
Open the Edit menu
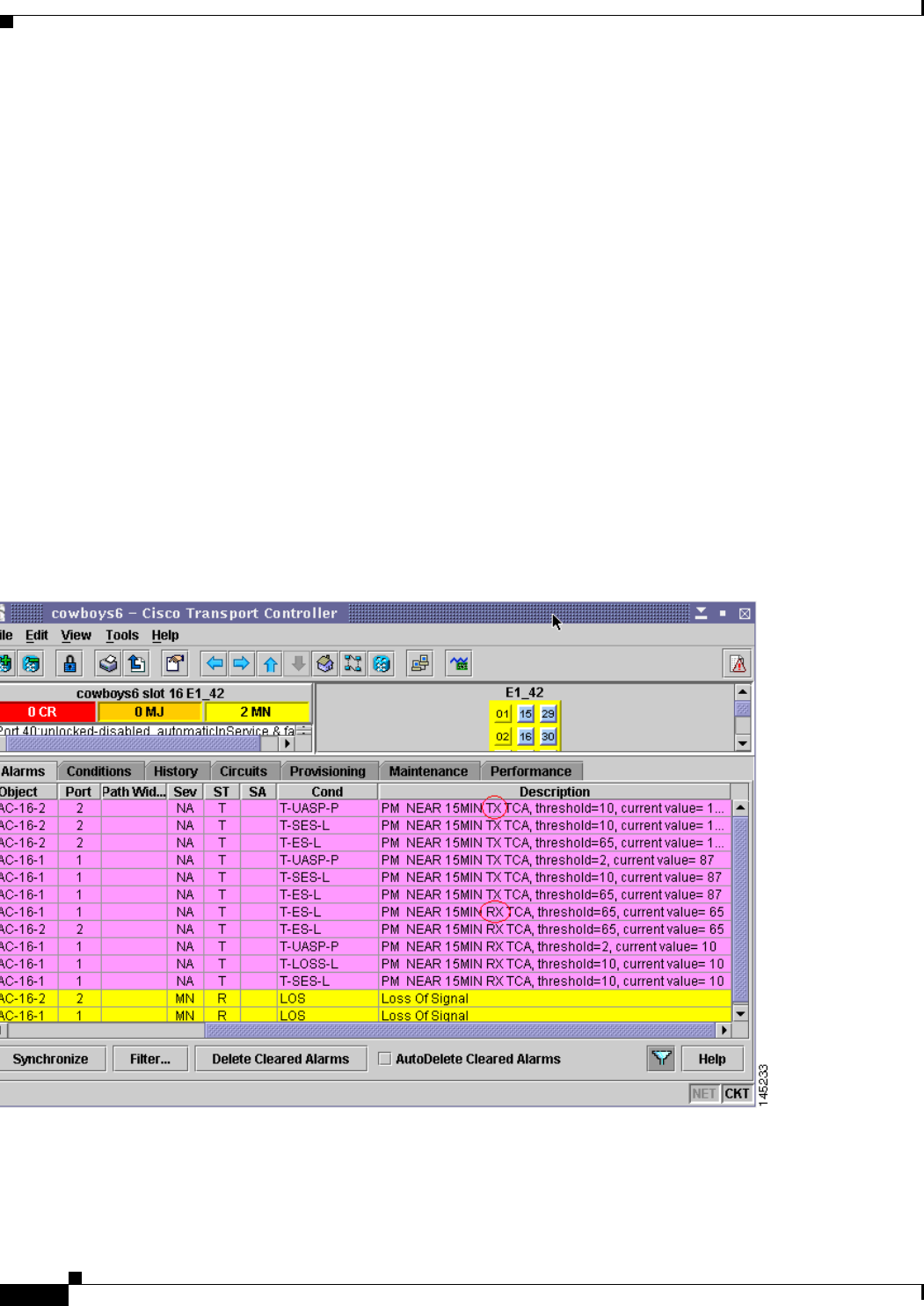tap(37, 635)
